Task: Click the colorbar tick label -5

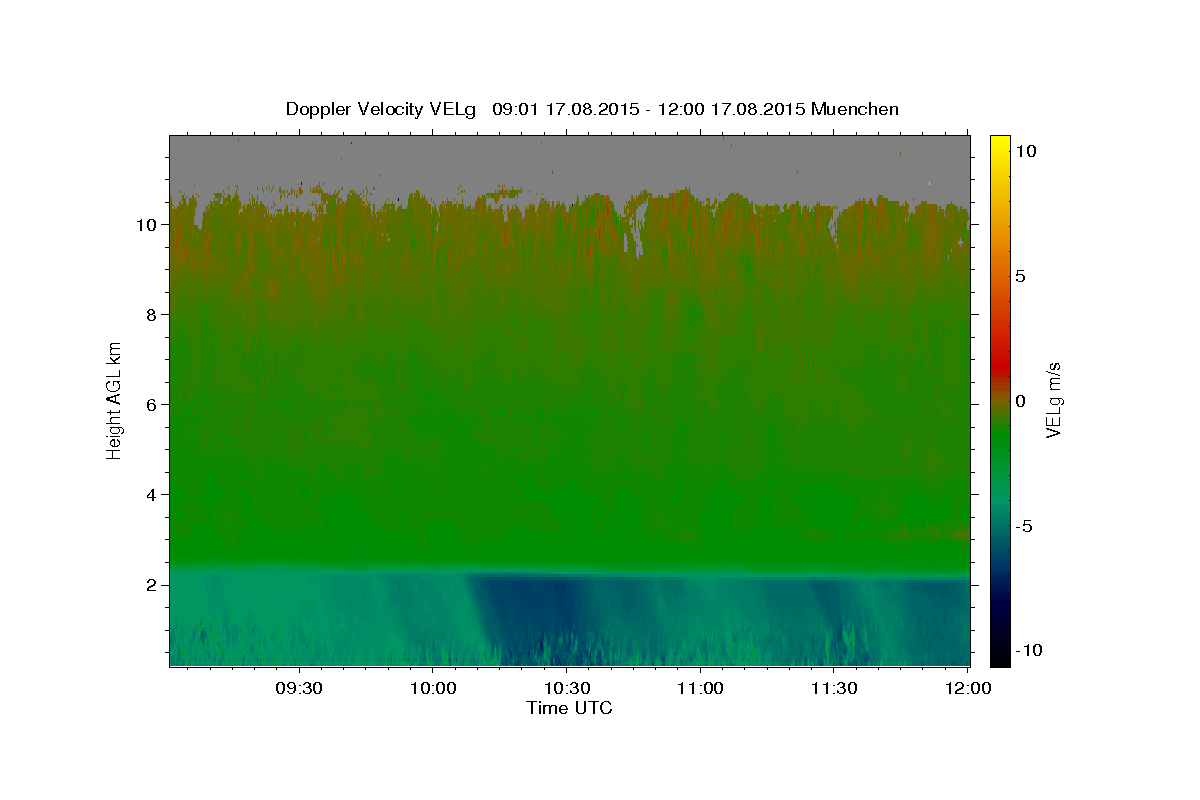Action: point(1025,526)
